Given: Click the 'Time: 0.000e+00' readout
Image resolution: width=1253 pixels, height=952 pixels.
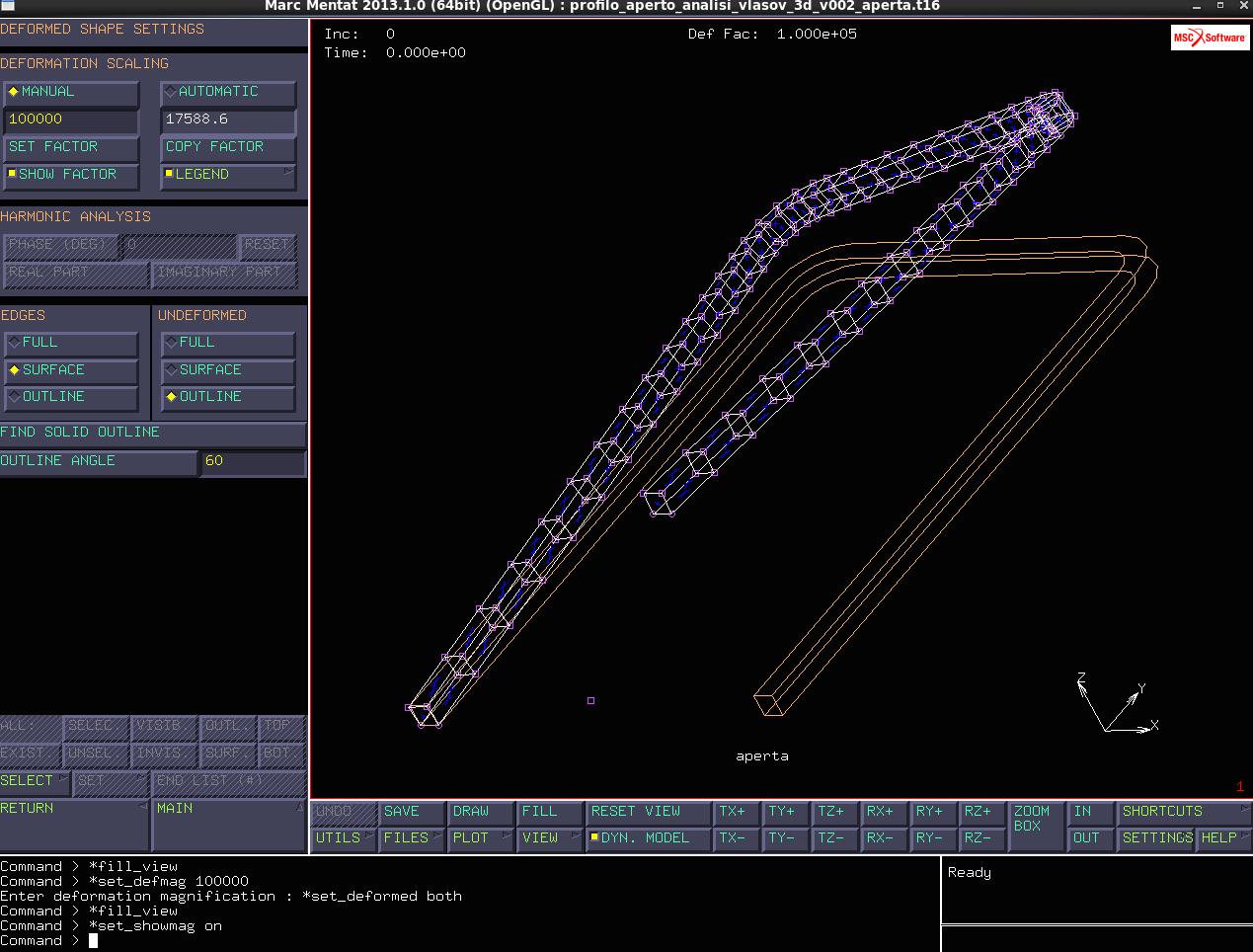Looking at the screenshot, I should [x=395, y=53].
